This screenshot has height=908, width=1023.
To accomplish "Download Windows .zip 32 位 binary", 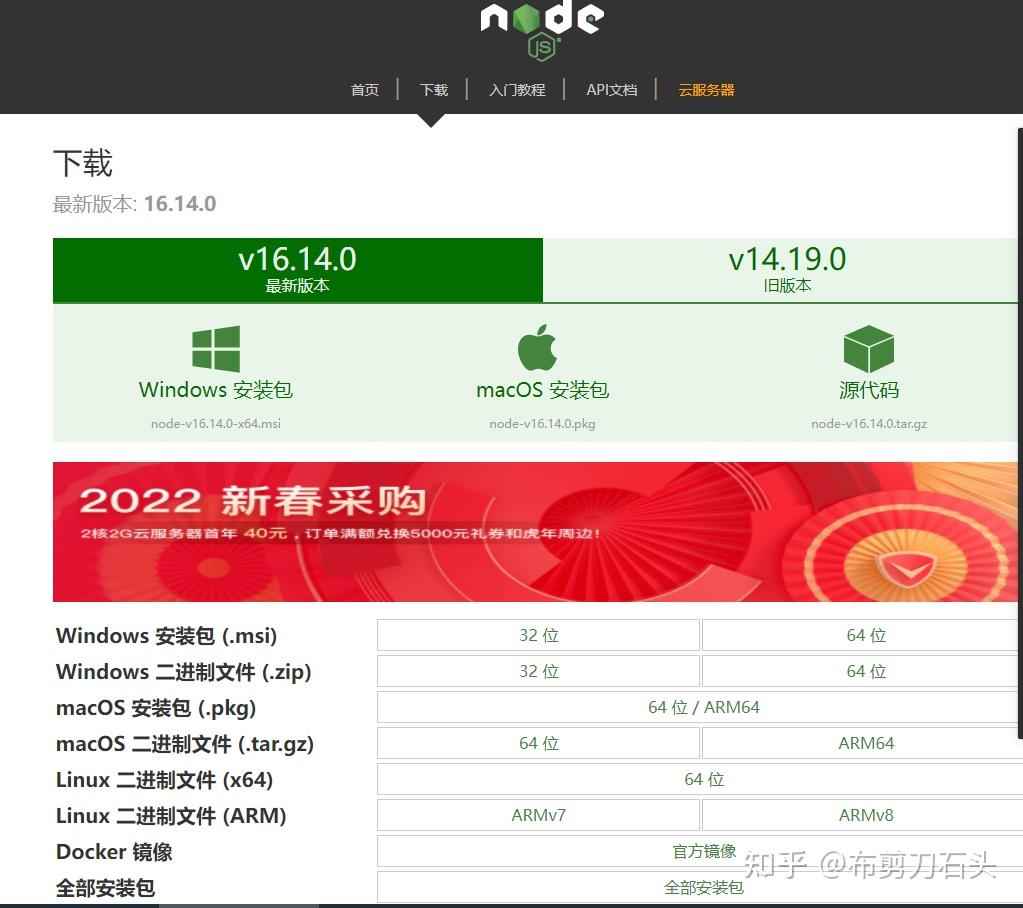I will pyautogui.click(x=538, y=671).
